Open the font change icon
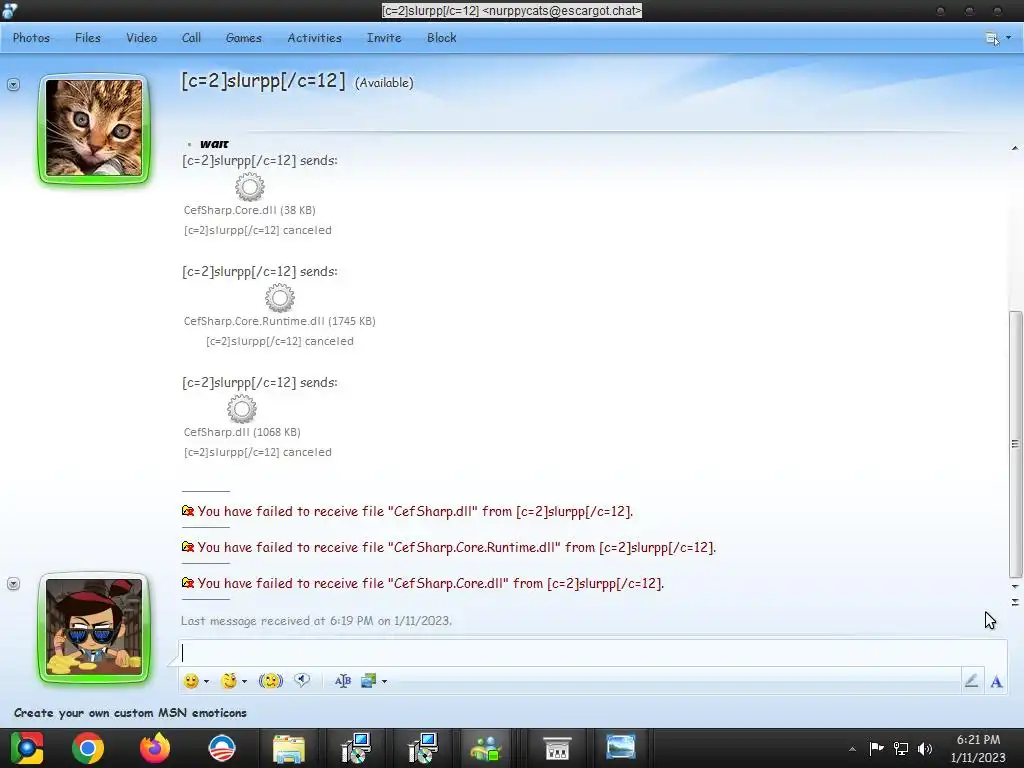This screenshot has height=768, width=1024. pyautogui.click(x=343, y=681)
